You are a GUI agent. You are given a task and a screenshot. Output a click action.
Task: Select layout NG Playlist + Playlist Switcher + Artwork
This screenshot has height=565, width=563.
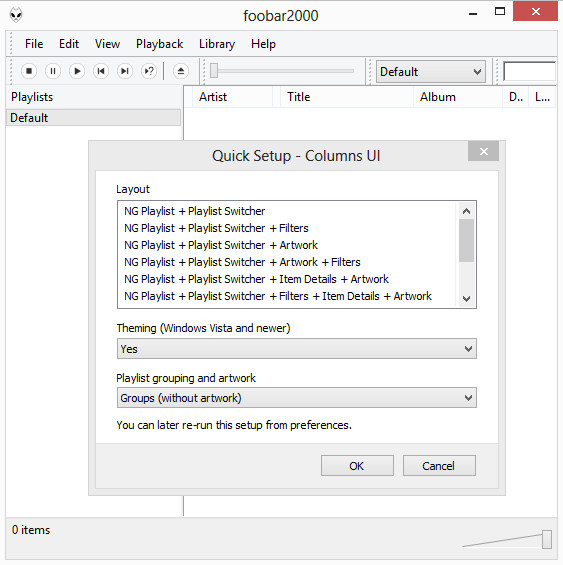[221, 245]
